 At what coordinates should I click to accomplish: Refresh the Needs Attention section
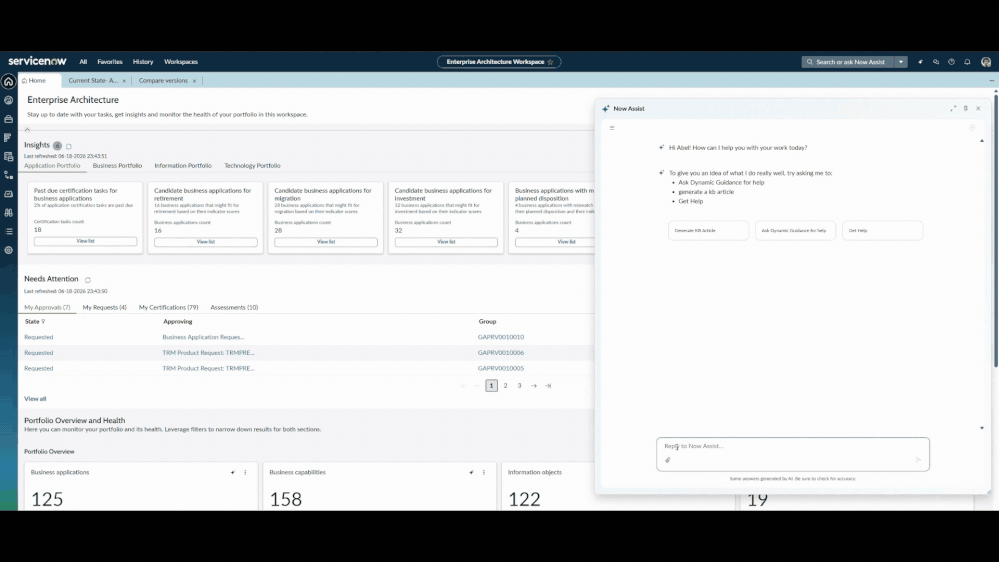coord(88,280)
